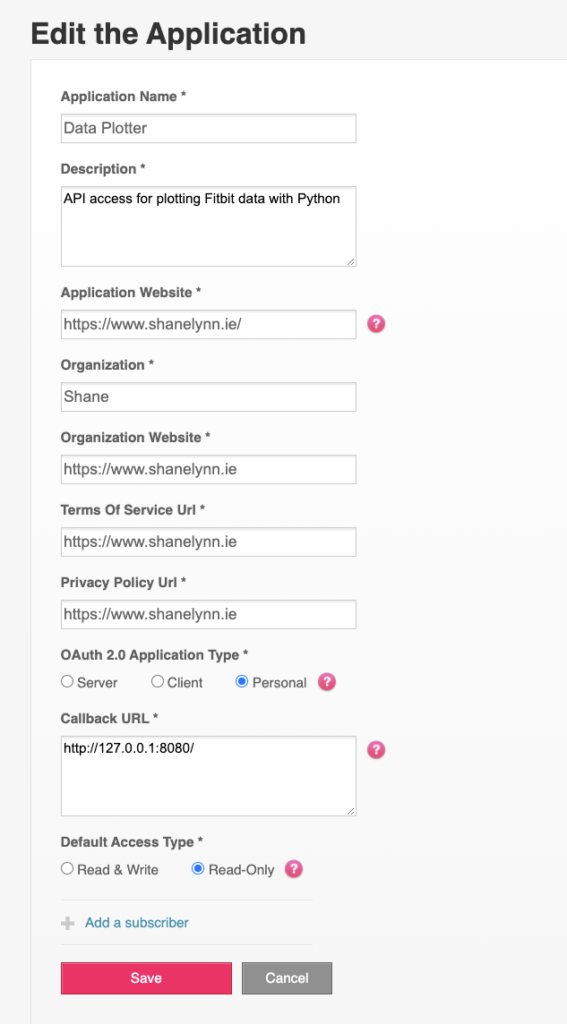Open the Add a subscriber link
Image resolution: width=567 pixels, height=1024 pixels.
click(137, 923)
